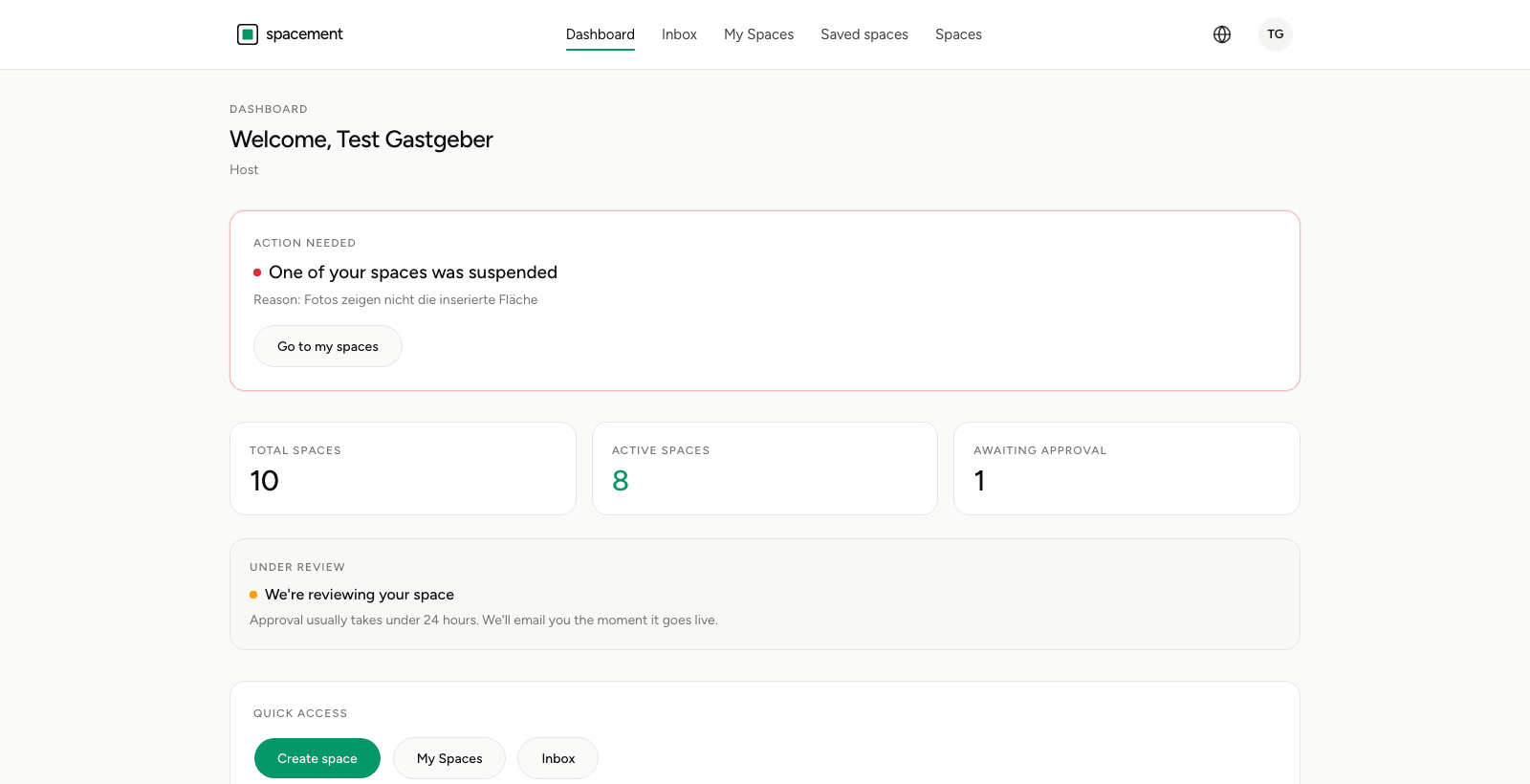Viewport: 1530px width, 784px height.
Task: Click the orange under-review status dot
Action: point(253,595)
